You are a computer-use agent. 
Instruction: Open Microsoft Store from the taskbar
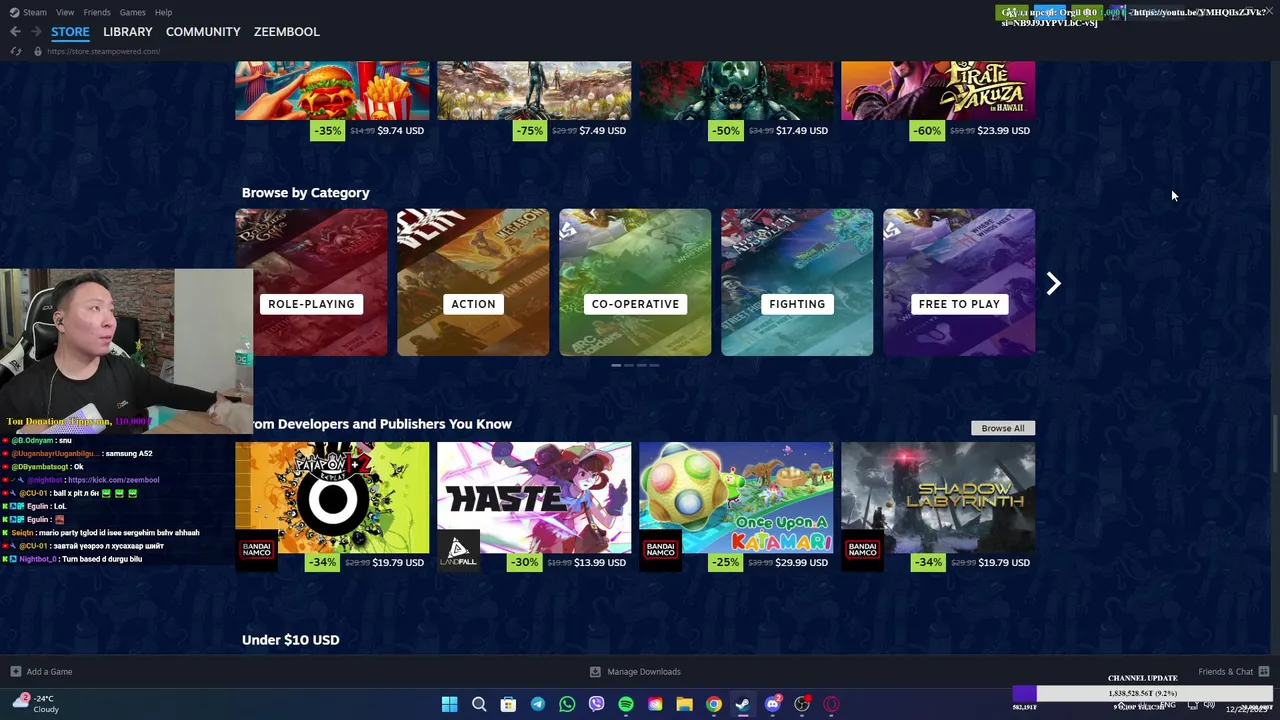[x=508, y=704]
